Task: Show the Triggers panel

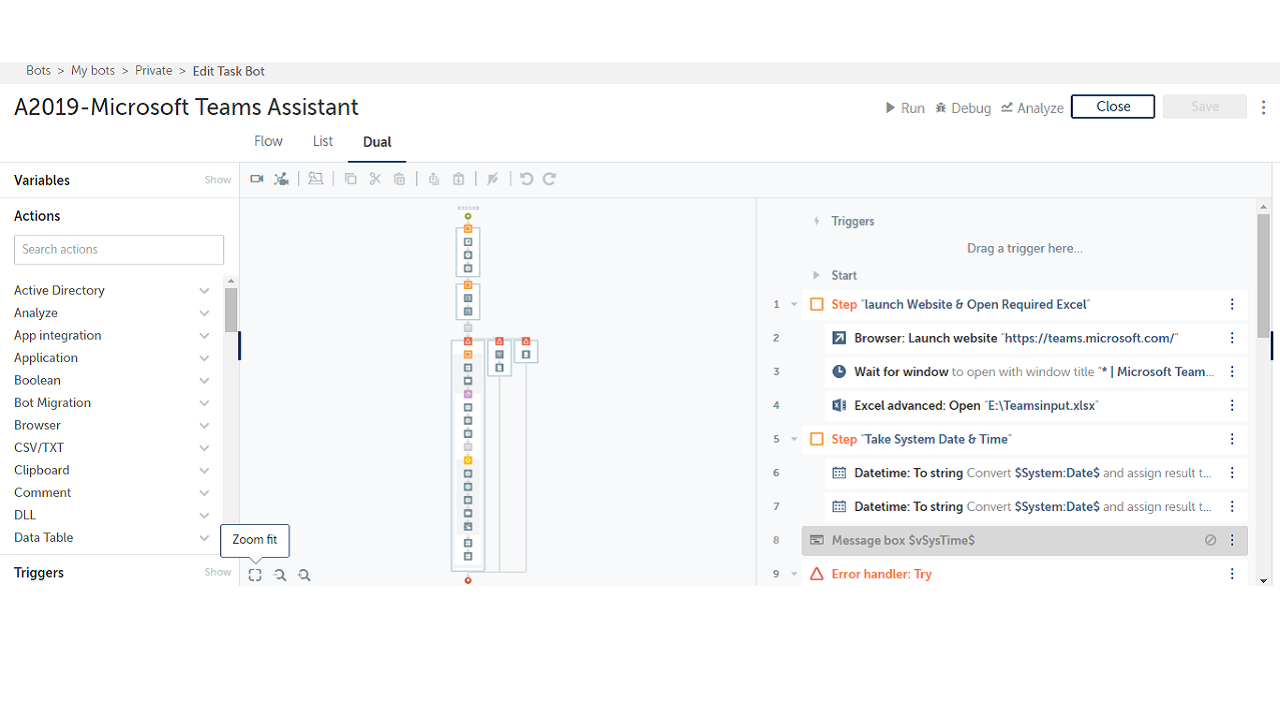Action: (217, 572)
